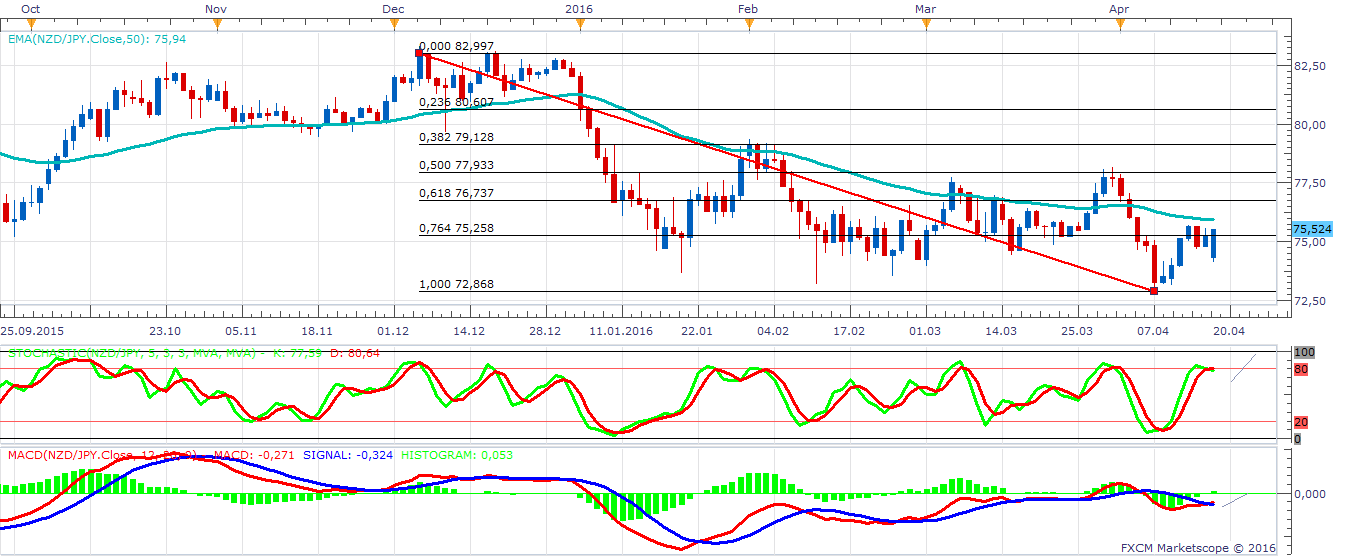Click the MACD 0,000 zero-line axis label
Image resolution: width=1349 pixels, height=556 pixels.
coord(1310,494)
